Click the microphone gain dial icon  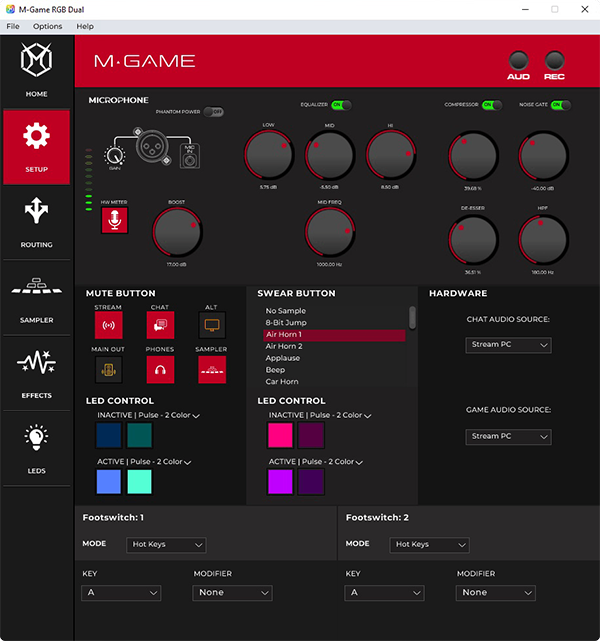(x=115, y=156)
